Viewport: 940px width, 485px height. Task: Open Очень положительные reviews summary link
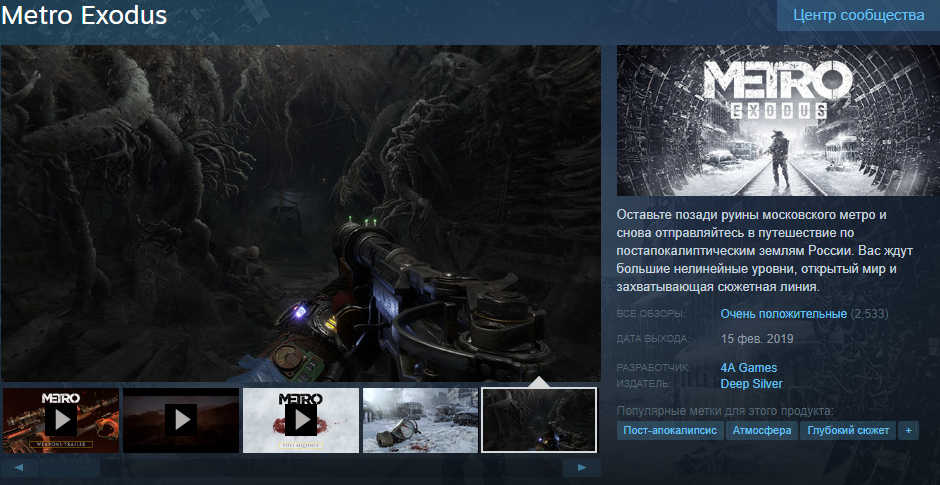pos(784,314)
